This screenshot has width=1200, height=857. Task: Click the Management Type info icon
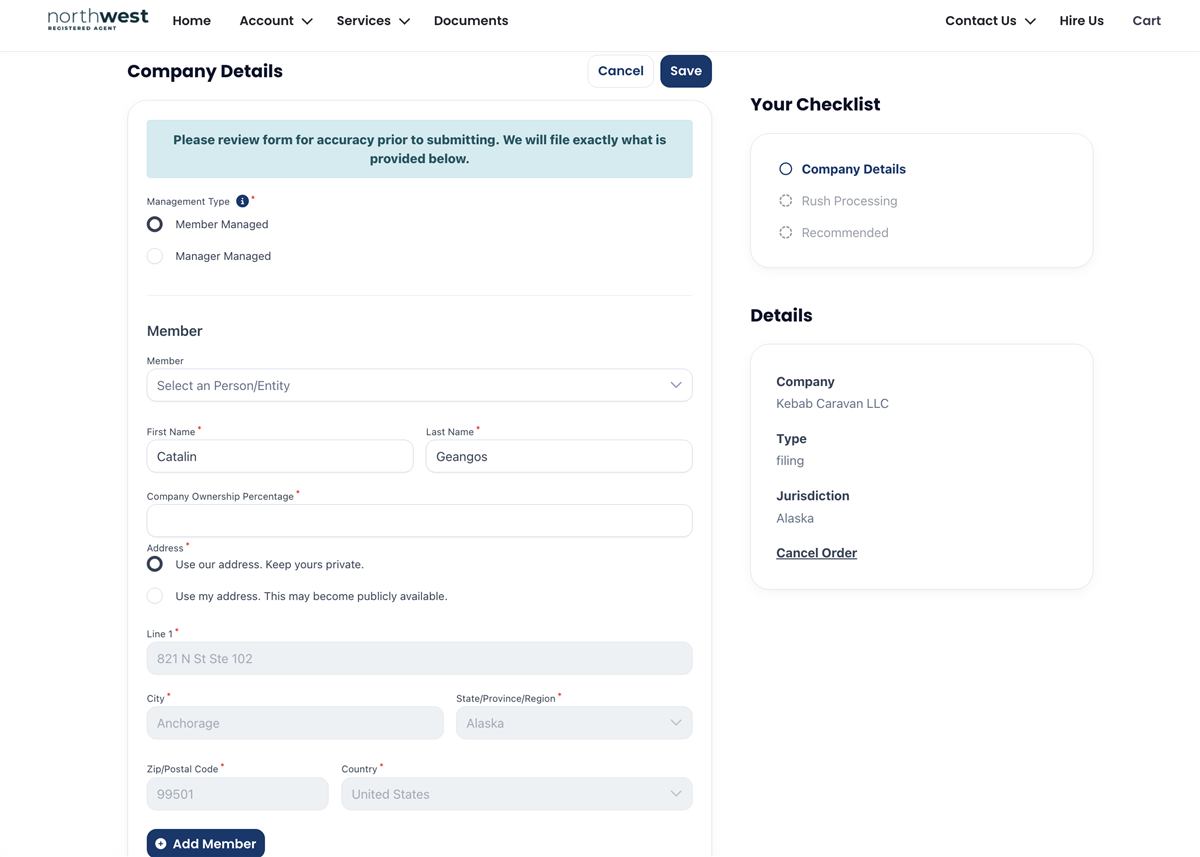[242, 201]
